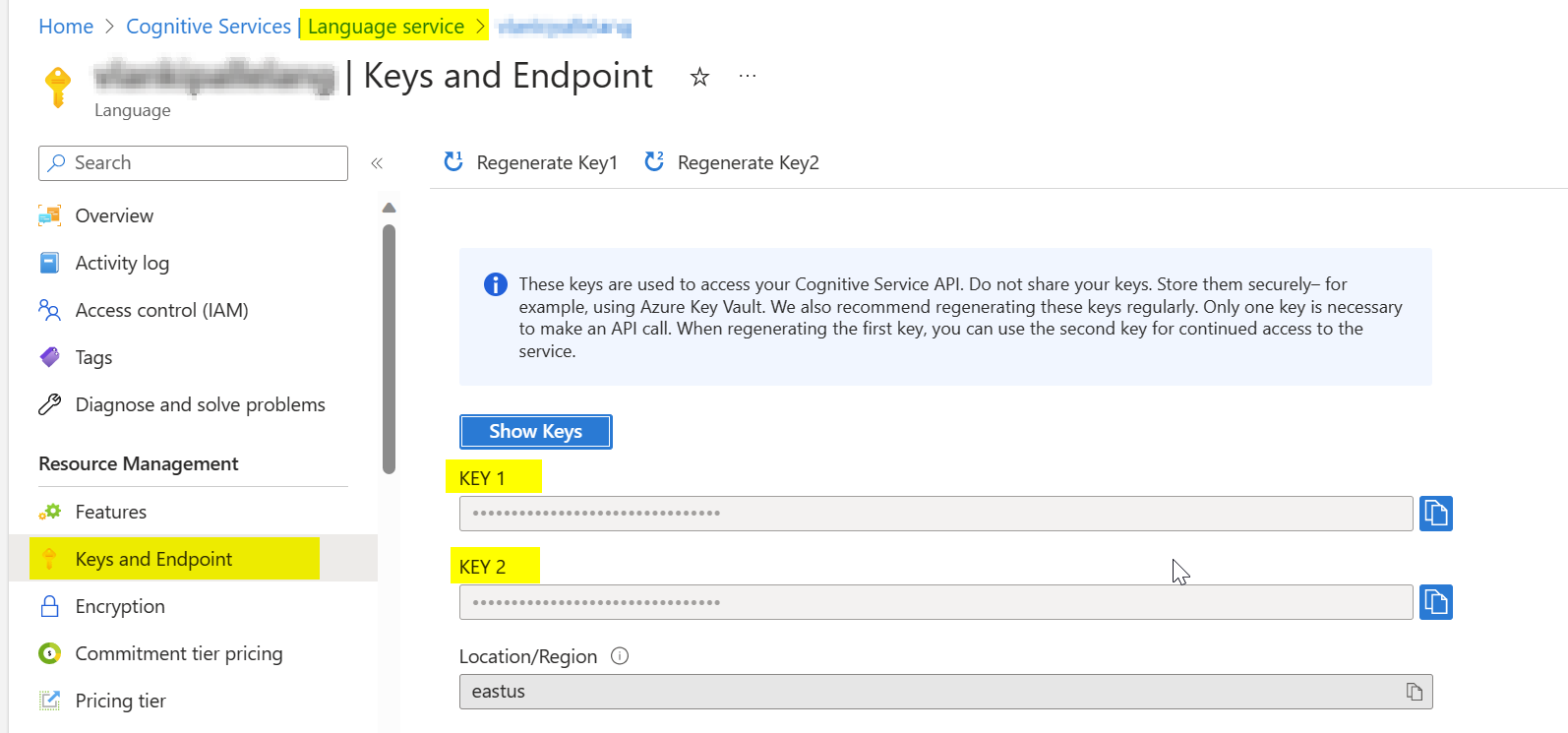Collapse the sidebar using double chevron

click(x=377, y=163)
